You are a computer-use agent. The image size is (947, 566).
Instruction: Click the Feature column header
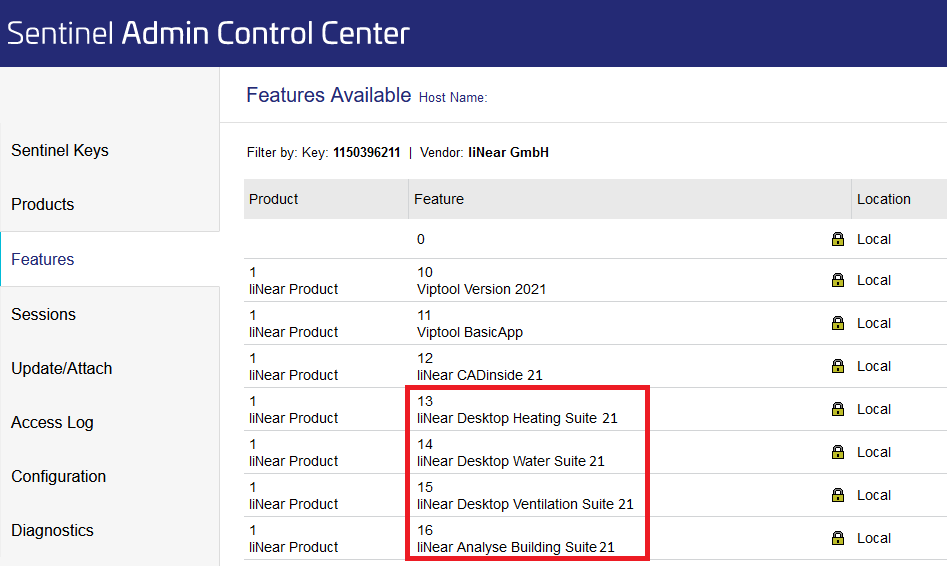pyautogui.click(x=630, y=199)
